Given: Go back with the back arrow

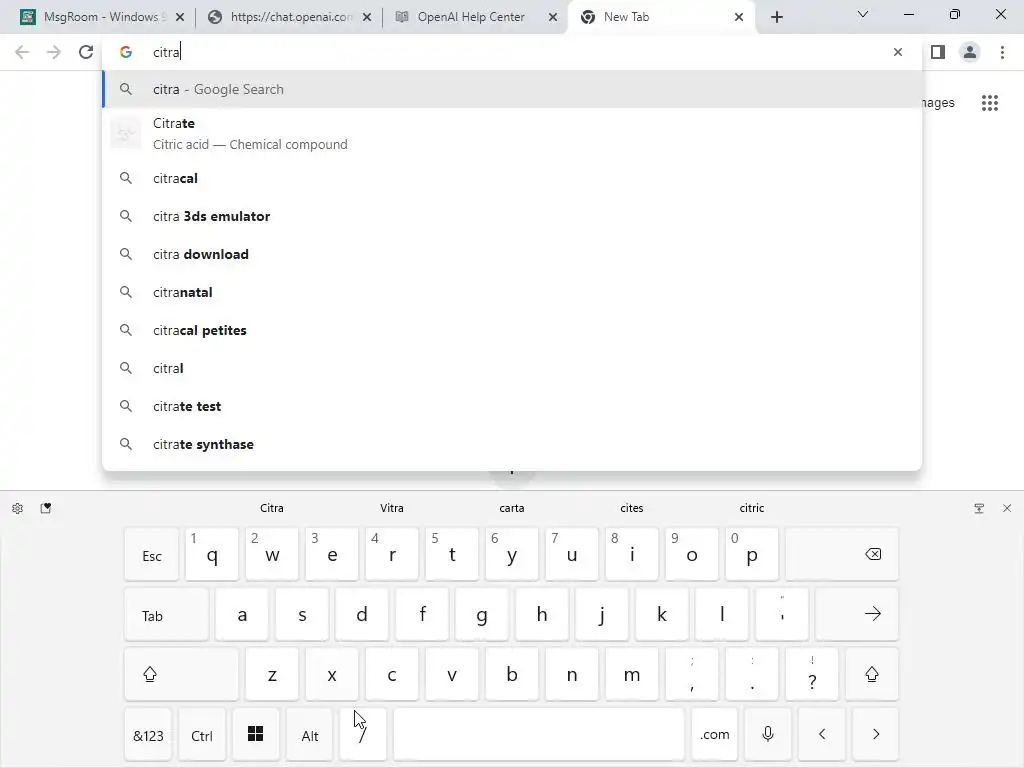Looking at the screenshot, I should 22,52.
